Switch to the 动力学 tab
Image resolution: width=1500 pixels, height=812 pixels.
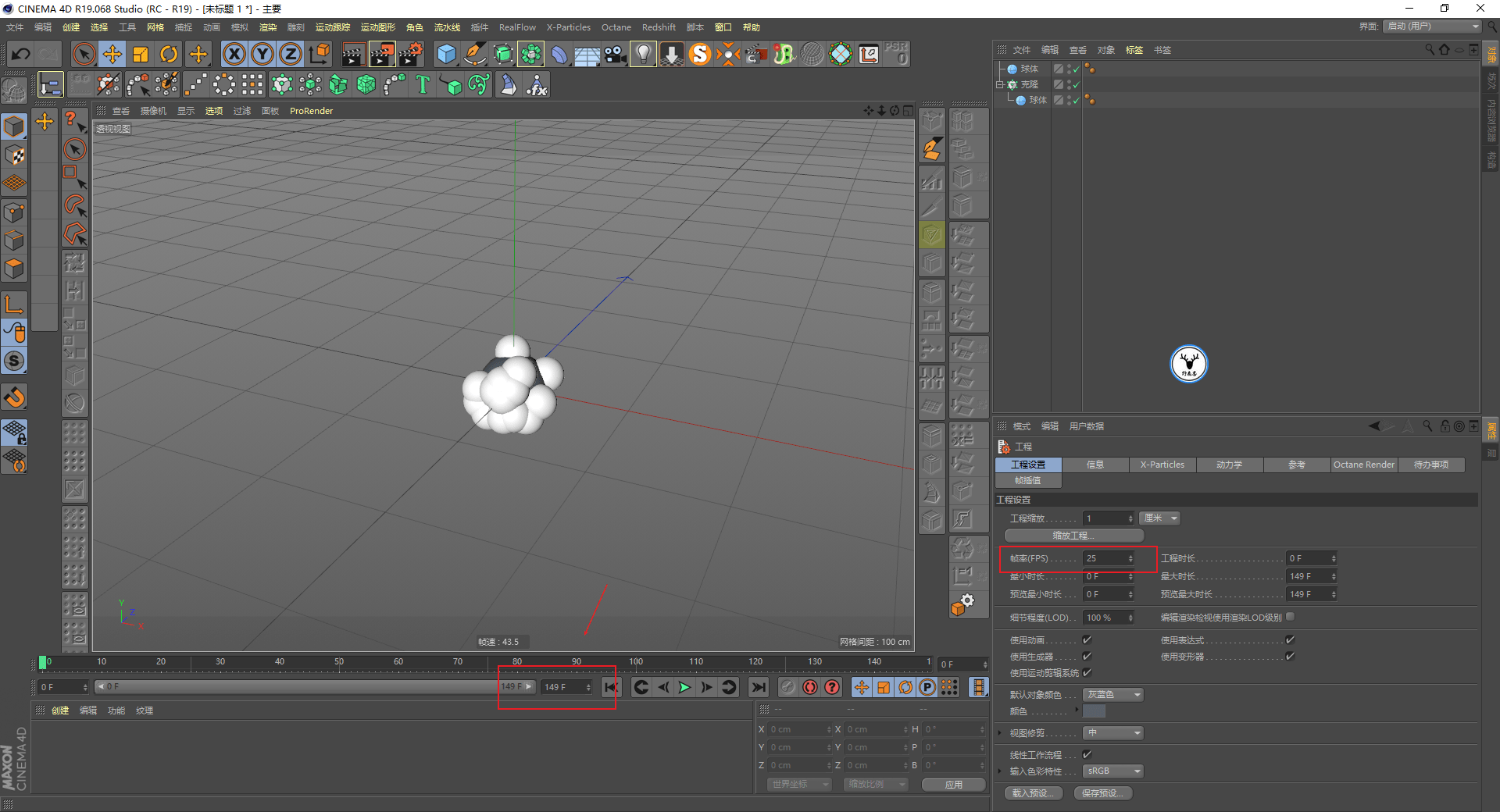click(x=1229, y=465)
